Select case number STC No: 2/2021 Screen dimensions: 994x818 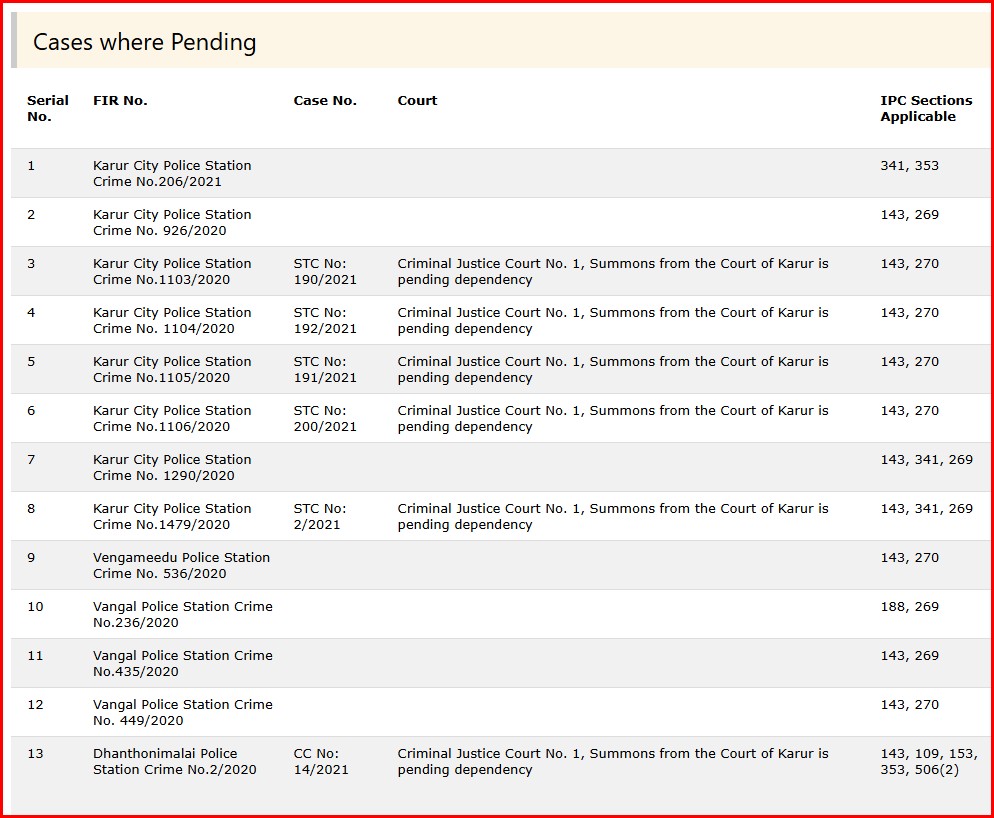coord(320,516)
